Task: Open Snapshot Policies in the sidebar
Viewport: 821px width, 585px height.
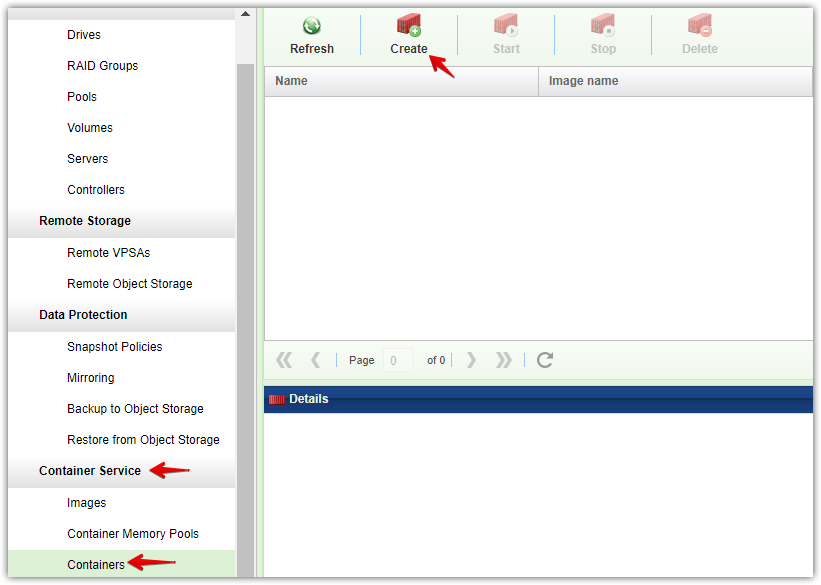Action: [115, 347]
